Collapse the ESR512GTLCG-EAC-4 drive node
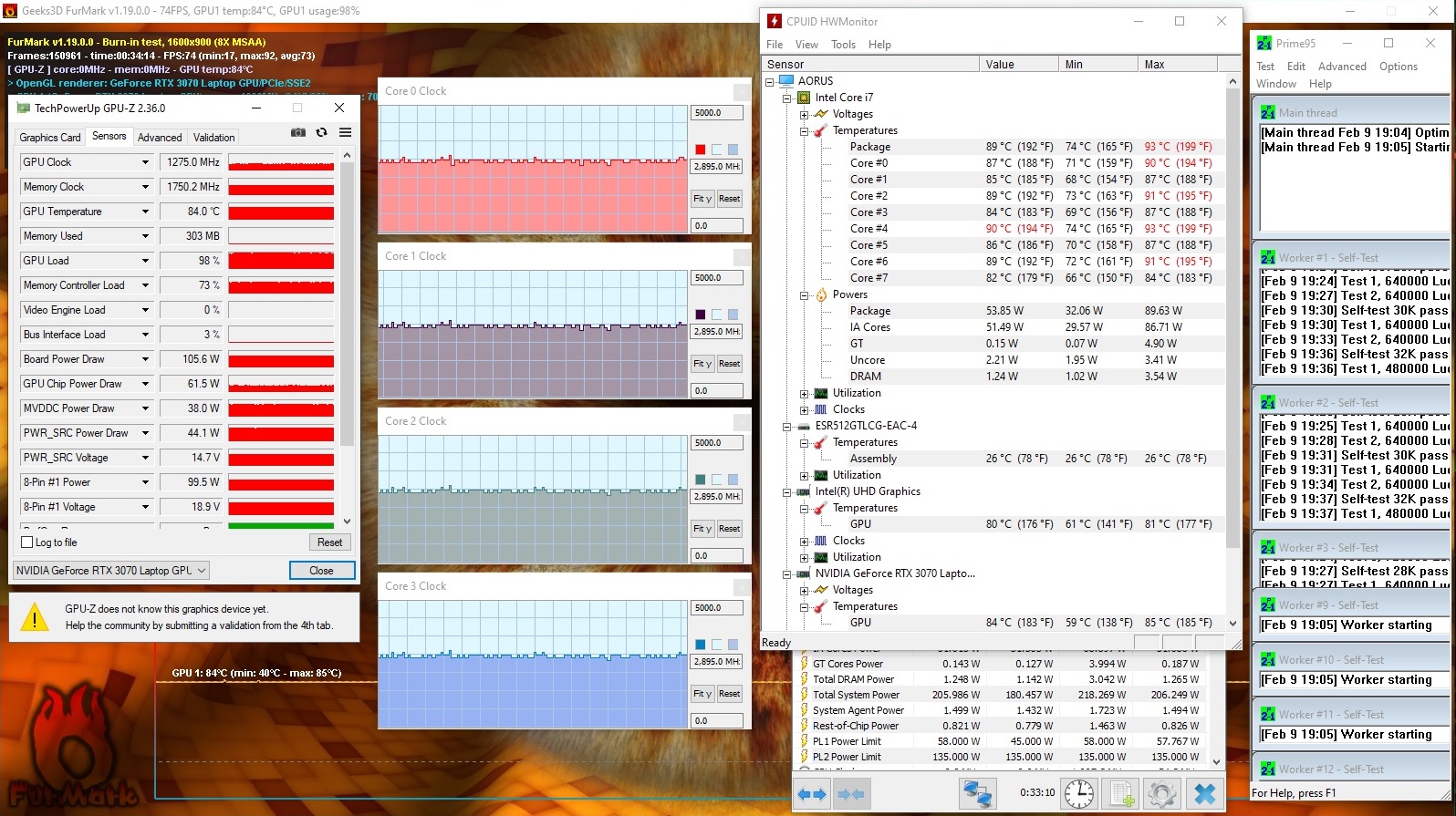 tap(786, 426)
